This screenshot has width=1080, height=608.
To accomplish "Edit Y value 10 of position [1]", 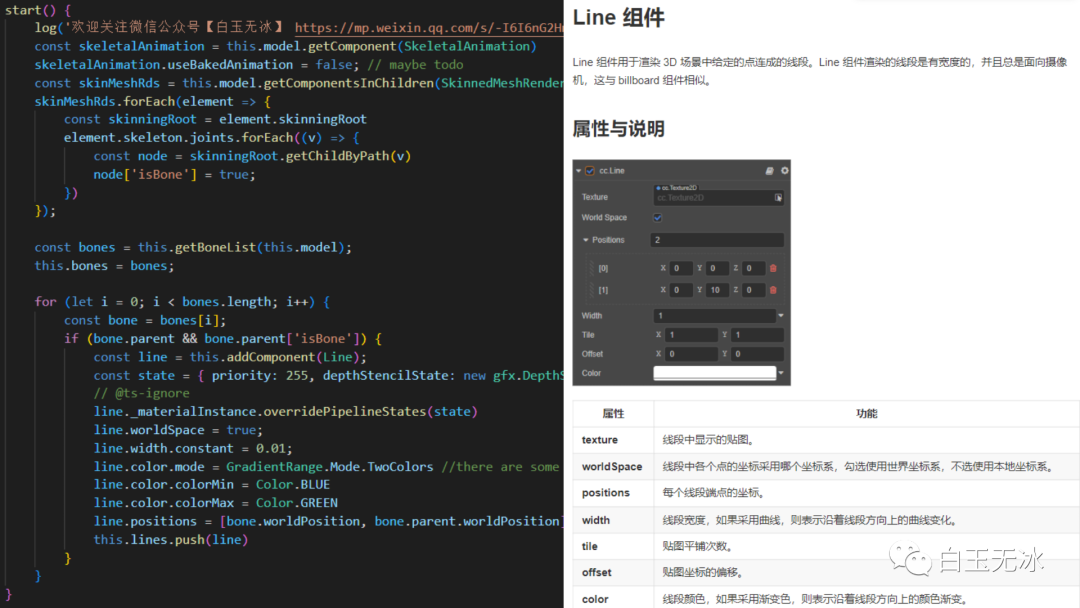I will 717,290.
